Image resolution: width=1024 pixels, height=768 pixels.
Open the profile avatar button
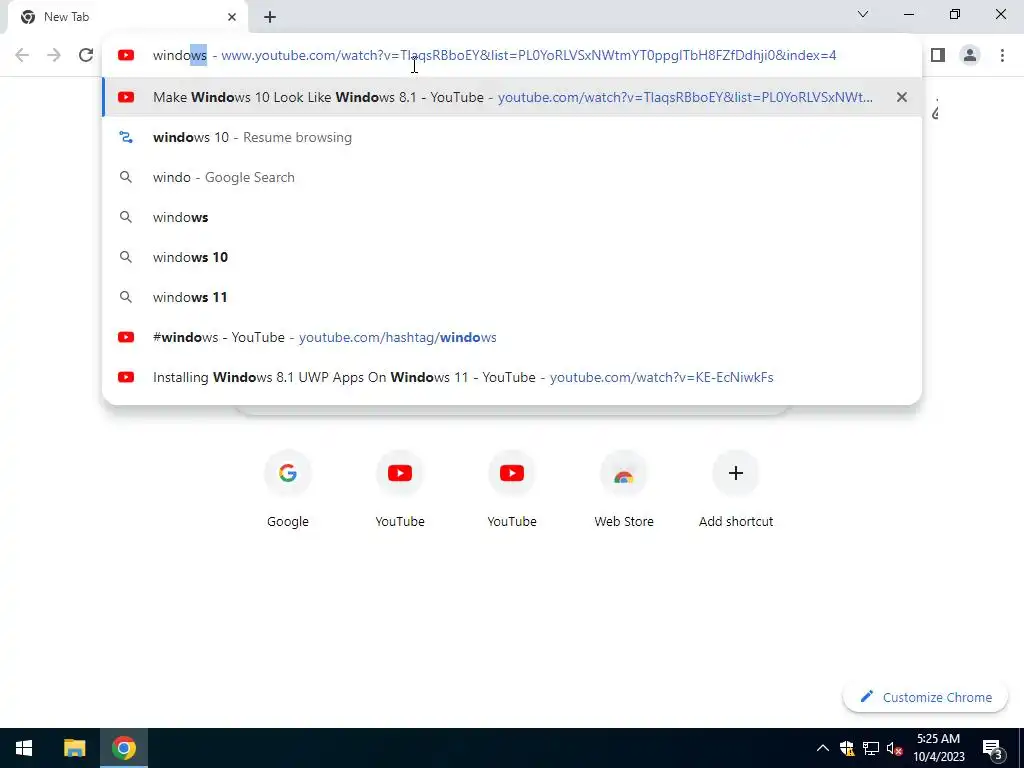click(x=970, y=55)
